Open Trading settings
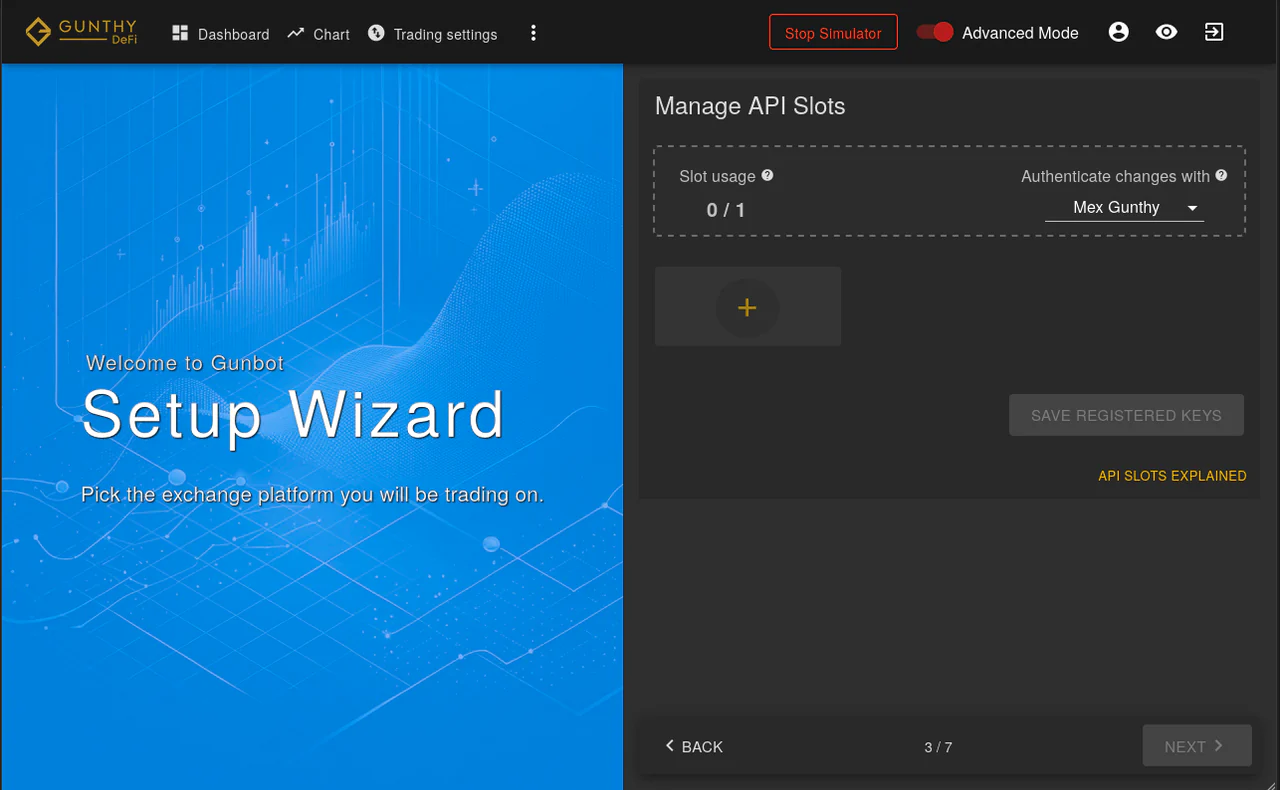This screenshot has height=790, width=1280. 432,34
